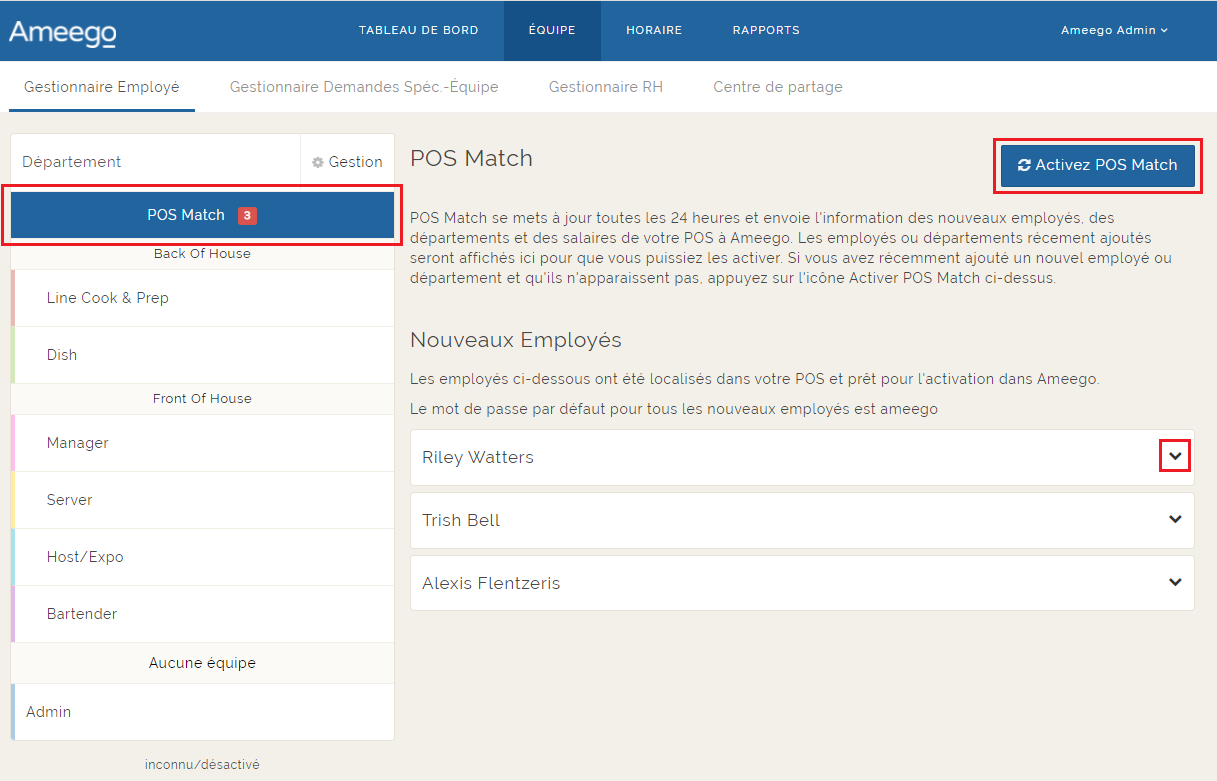Open the Rapports menu item
The image size is (1217, 781).
(x=766, y=30)
